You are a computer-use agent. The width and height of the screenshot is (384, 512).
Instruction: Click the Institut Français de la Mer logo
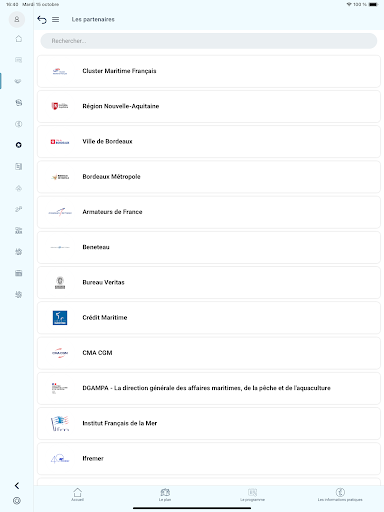[60, 423]
